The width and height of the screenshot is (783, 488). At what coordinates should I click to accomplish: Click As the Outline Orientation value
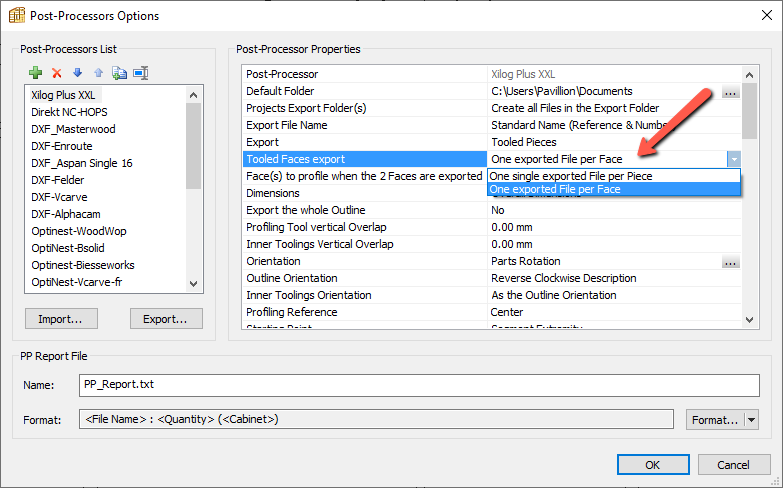[554, 295]
